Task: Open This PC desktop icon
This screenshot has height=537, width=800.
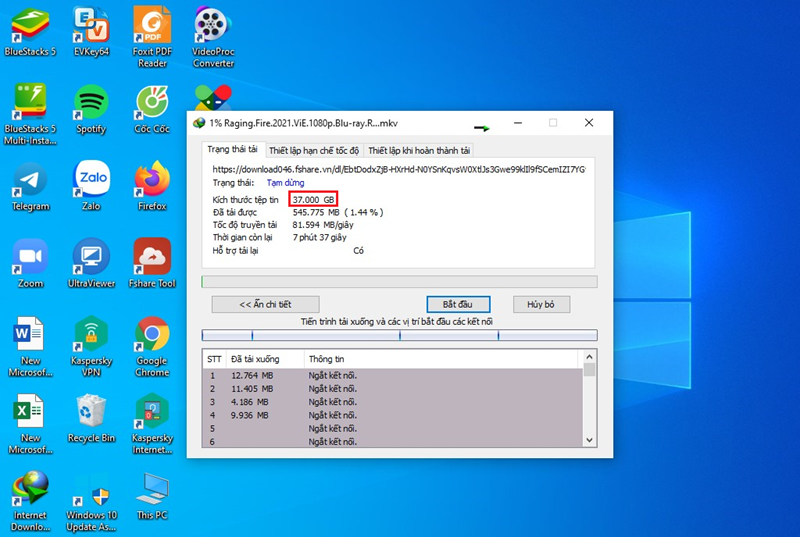Action: (x=152, y=496)
